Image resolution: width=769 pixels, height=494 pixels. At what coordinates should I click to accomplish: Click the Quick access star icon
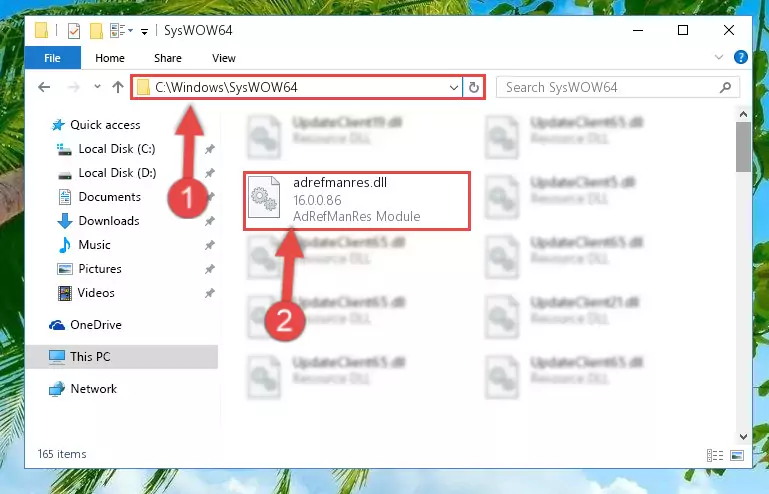click(x=58, y=125)
